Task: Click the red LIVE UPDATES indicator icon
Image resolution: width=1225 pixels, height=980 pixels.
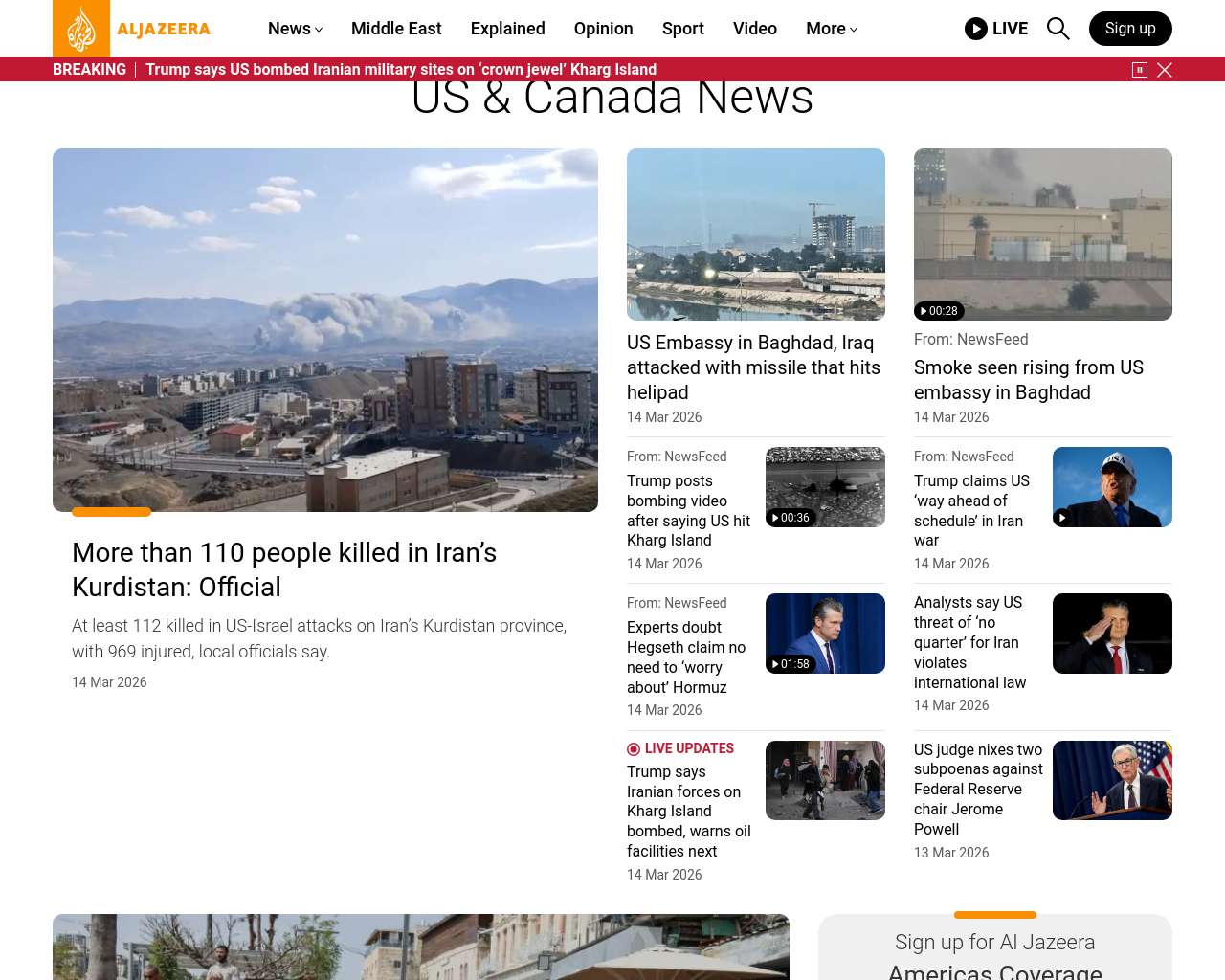Action: tap(634, 749)
